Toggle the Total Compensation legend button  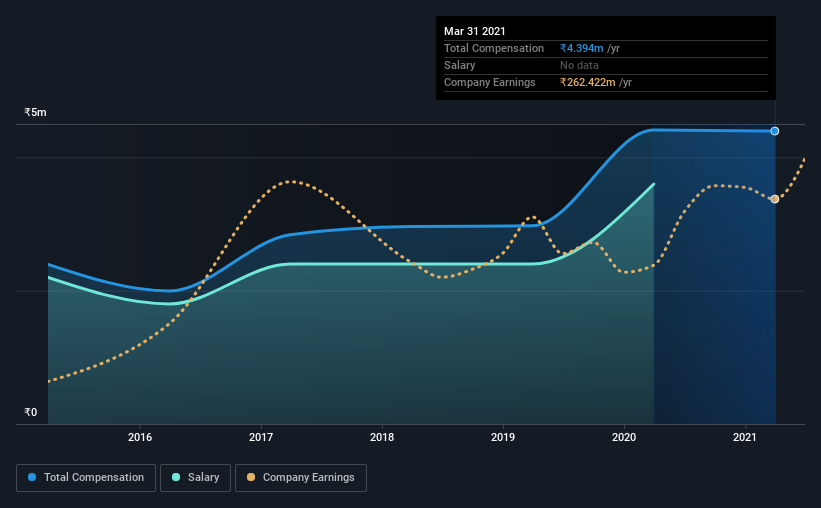[86, 478]
